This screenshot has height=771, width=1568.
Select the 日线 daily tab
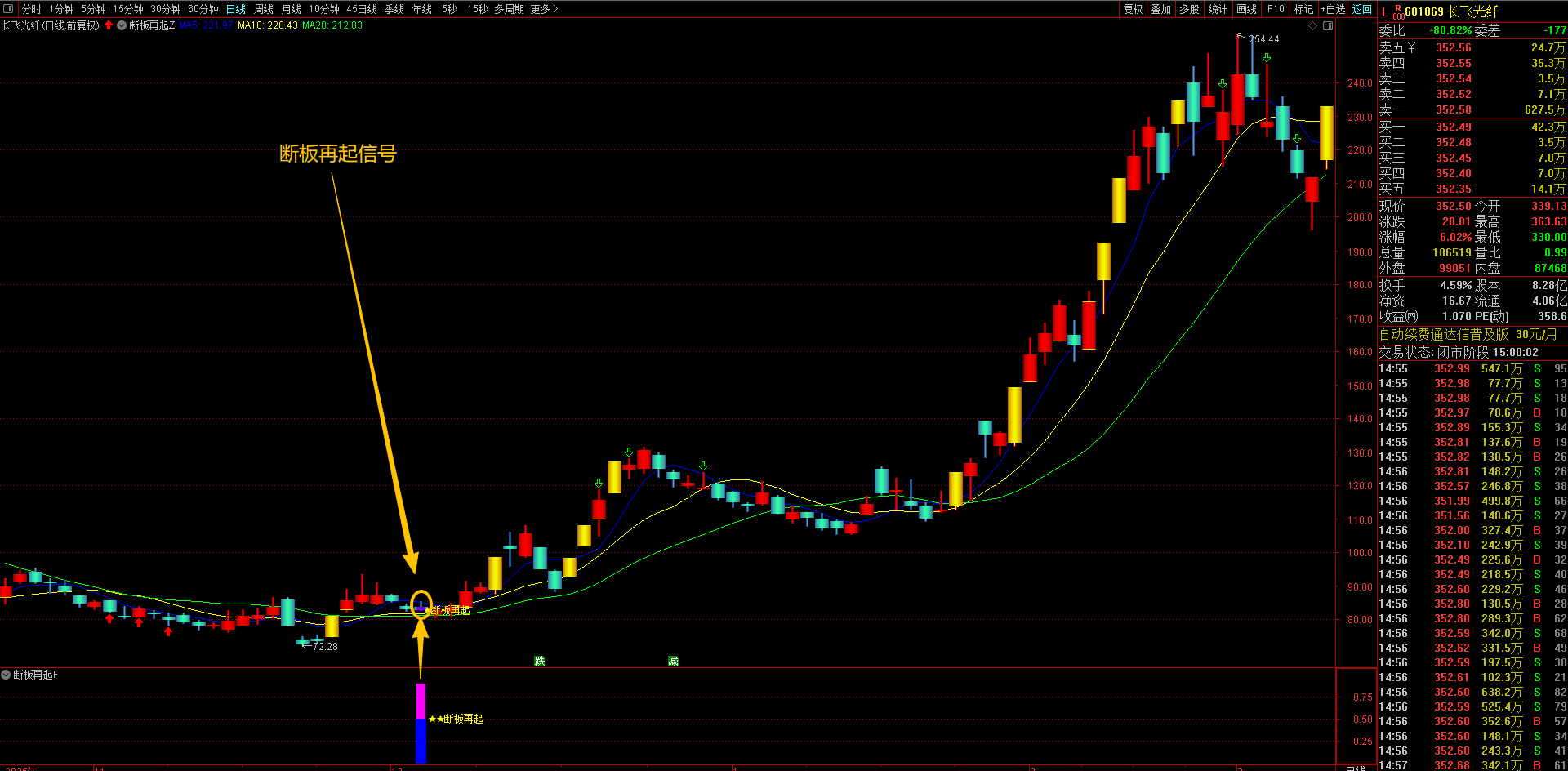coord(236,9)
